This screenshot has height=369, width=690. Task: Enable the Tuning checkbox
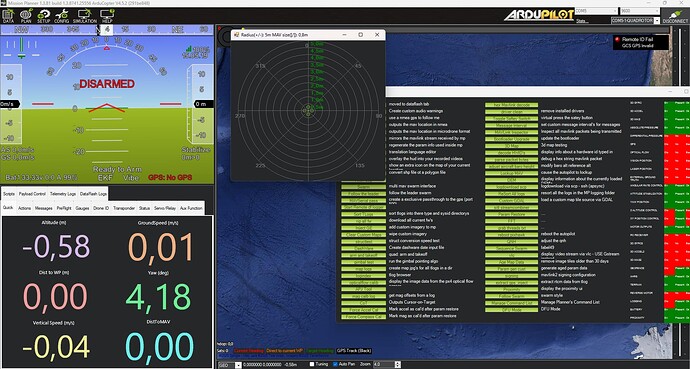(x=312, y=364)
